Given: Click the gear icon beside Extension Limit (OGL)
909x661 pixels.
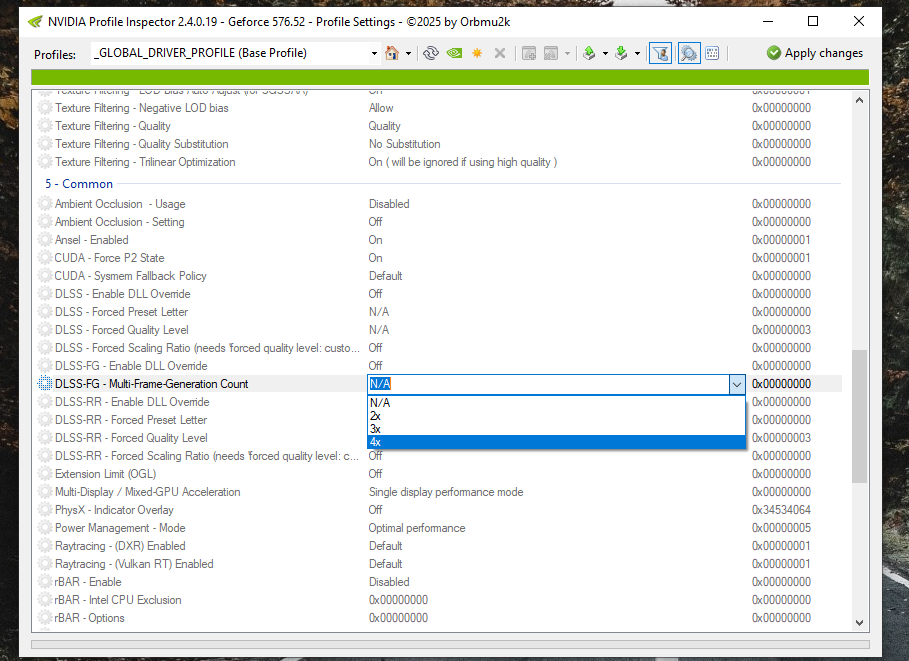Looking at the screenshot, I should tap(45, 474).
